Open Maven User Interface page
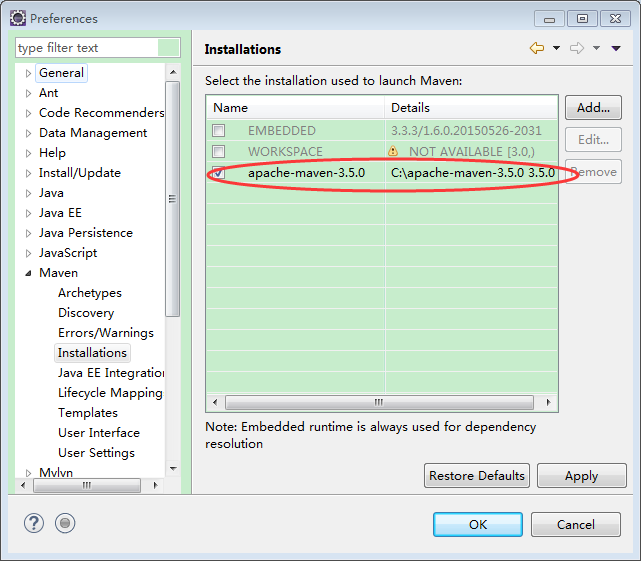The image size is (641, 561). point(99,433)
